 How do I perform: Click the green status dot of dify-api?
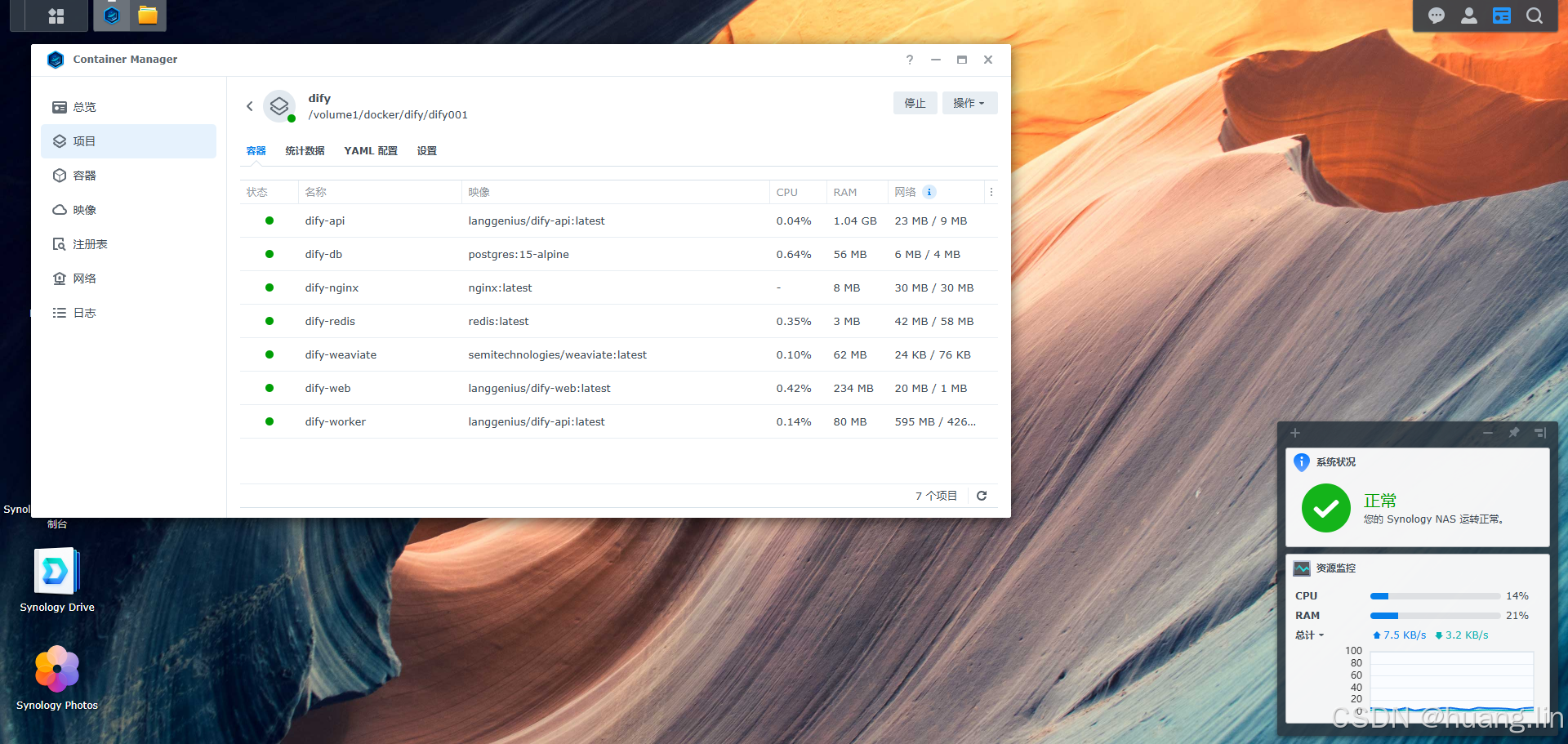tap(269, 221)
